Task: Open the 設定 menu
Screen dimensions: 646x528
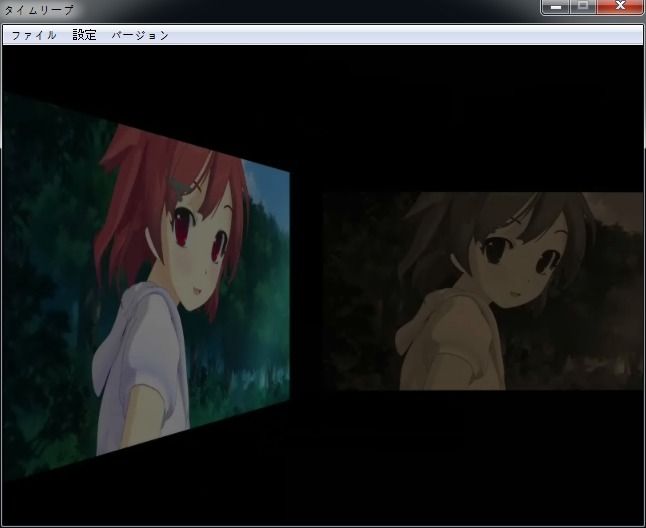Action: pos(84,35)
